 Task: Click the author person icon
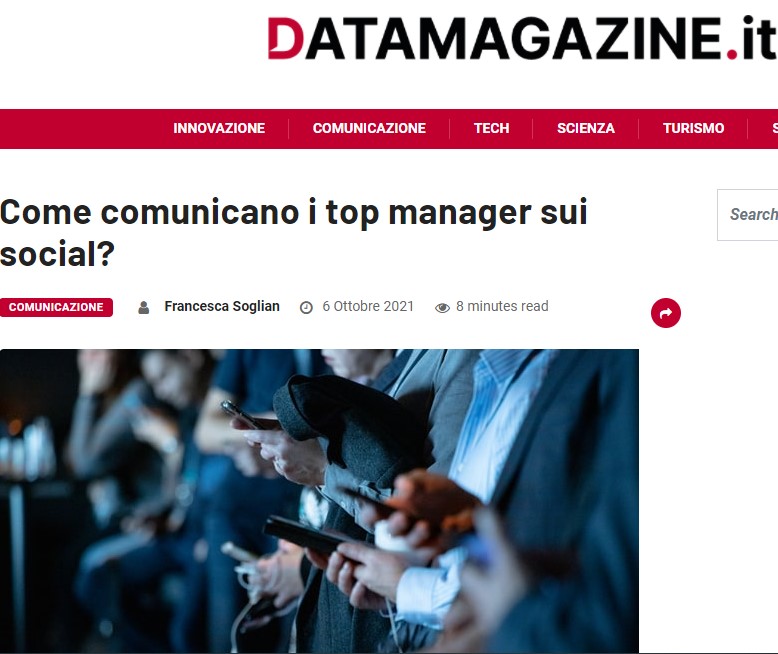click(x=144, y=308)
